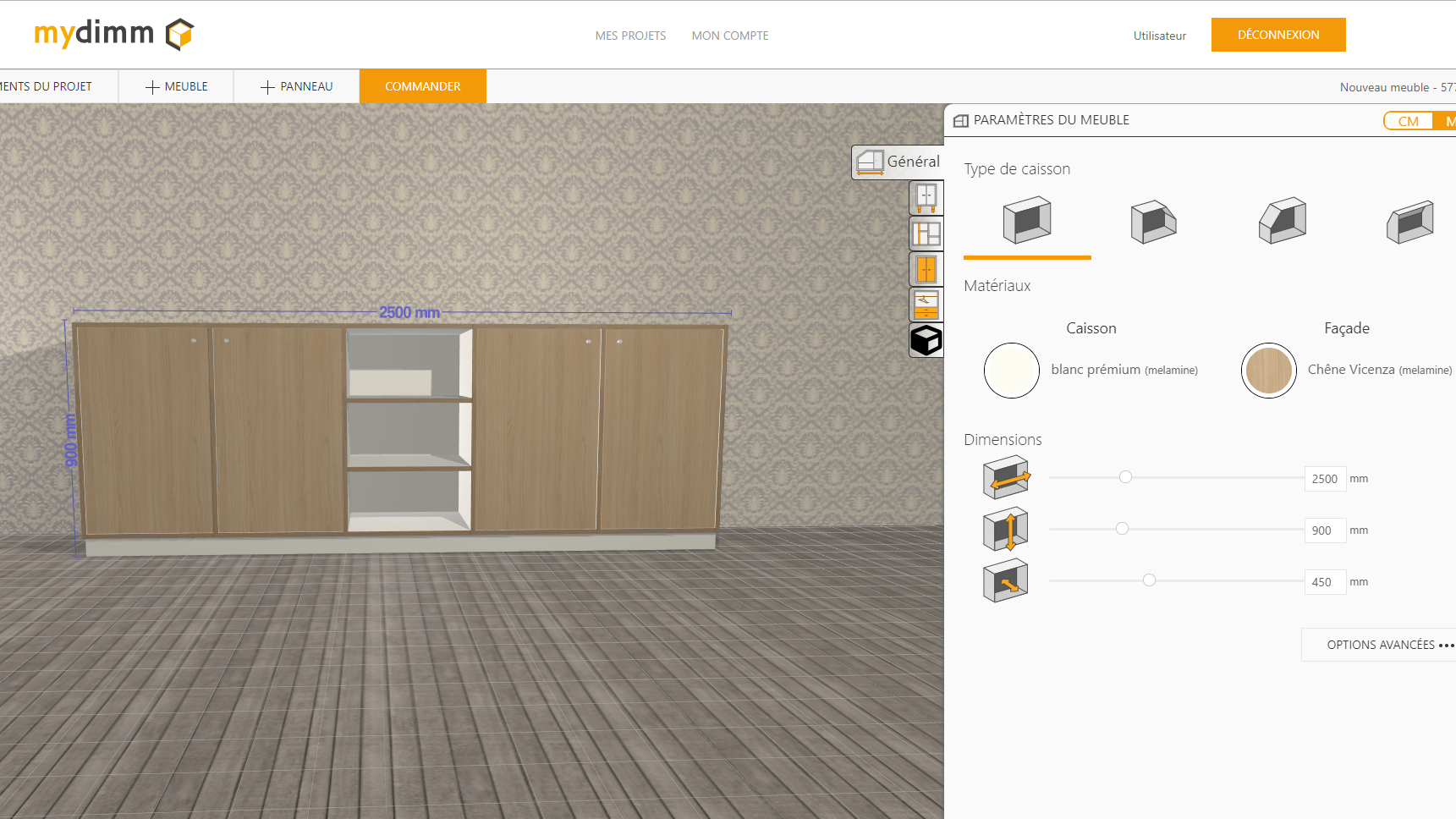The width and height of the screenshot is (1456, 819).
Task: Click the Déconnexion button
Action: pyautogui.click(x=1277, y=35)
